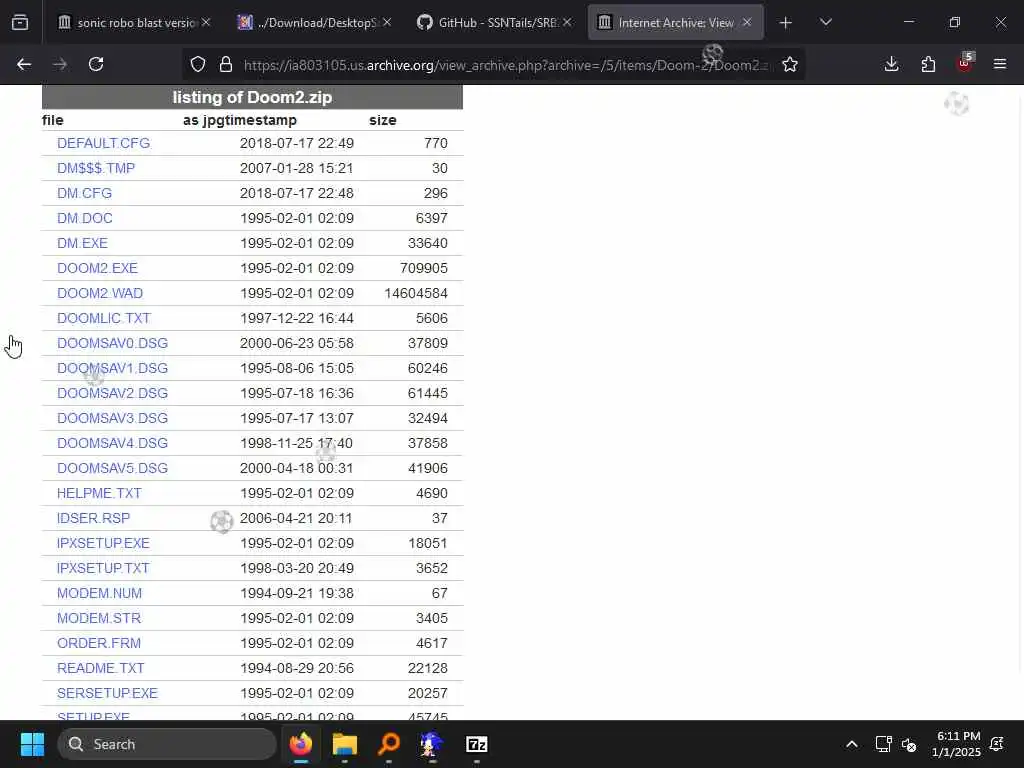
Task: Click the DOOMSAV1.DSG link
Action: [112, 368]
